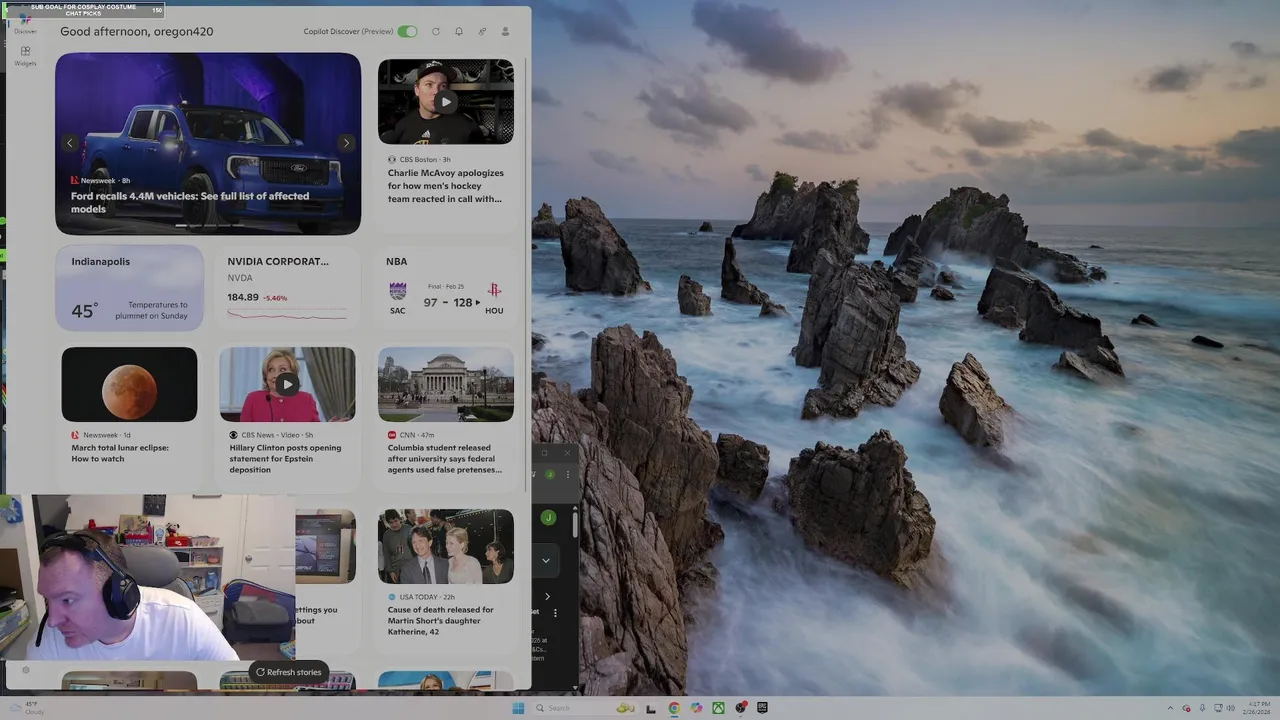Click the larger green J avatar in dark panel

[548, 517]
